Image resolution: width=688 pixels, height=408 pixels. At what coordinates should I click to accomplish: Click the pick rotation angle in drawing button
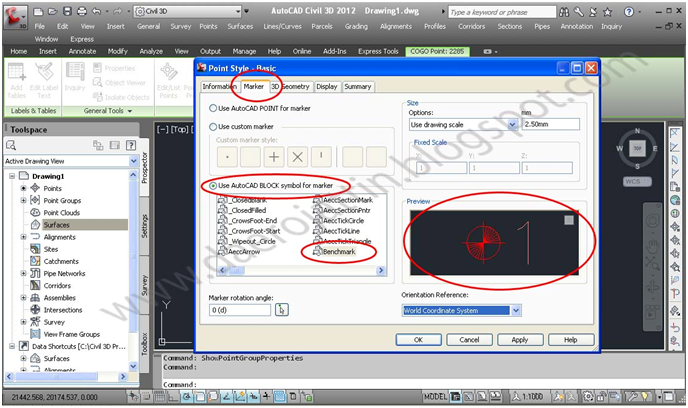[282, 310]
